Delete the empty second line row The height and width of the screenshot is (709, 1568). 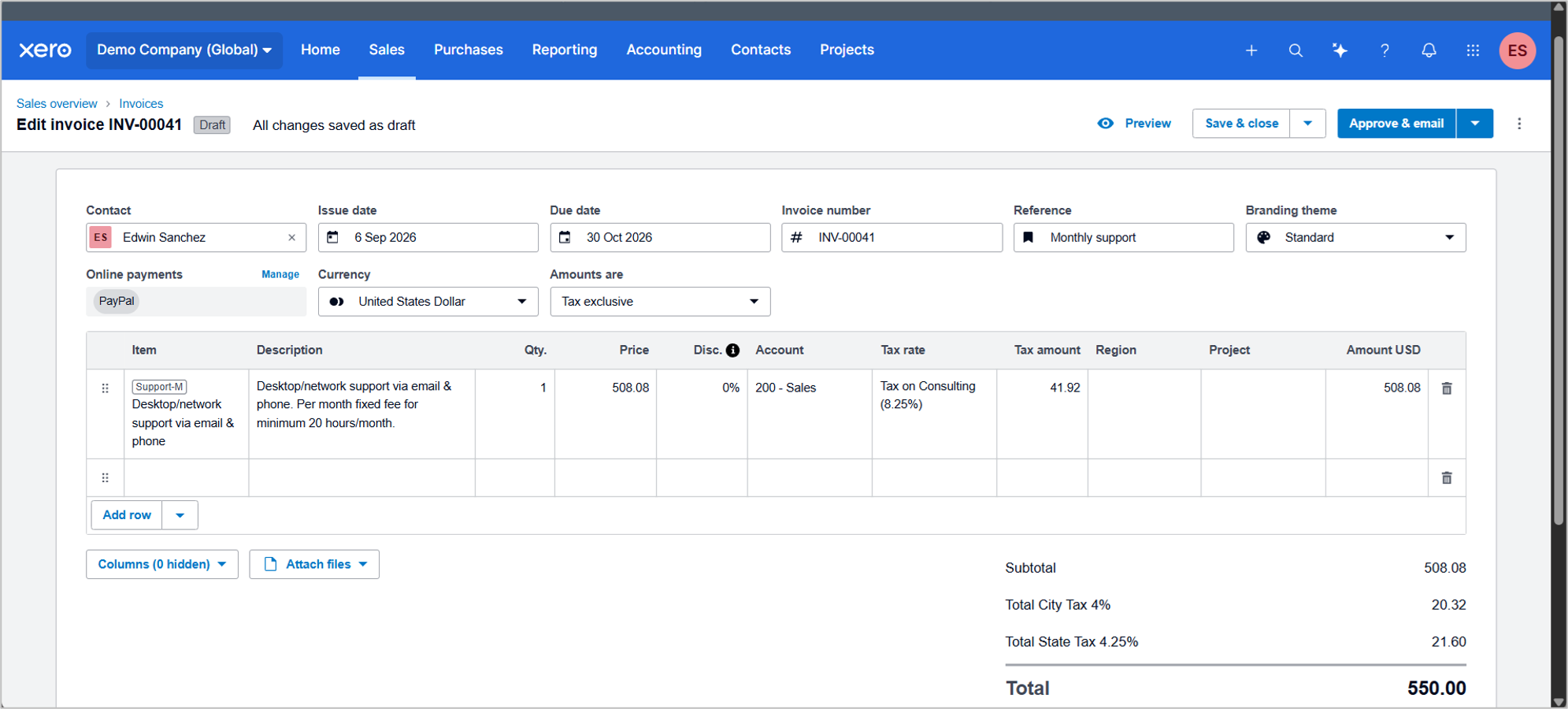[x=1447, y=478]
